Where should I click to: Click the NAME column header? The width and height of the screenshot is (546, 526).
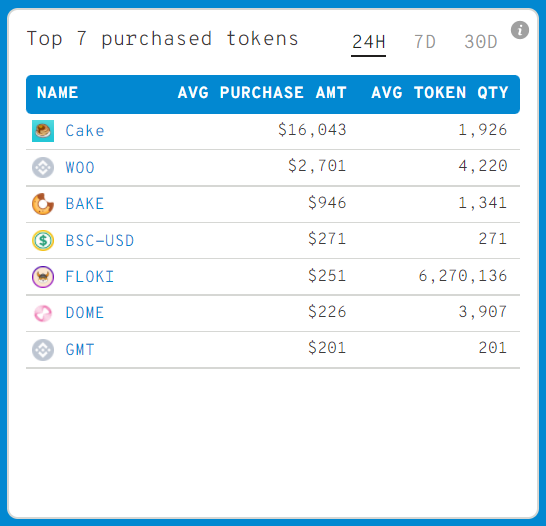click(57, 93)
